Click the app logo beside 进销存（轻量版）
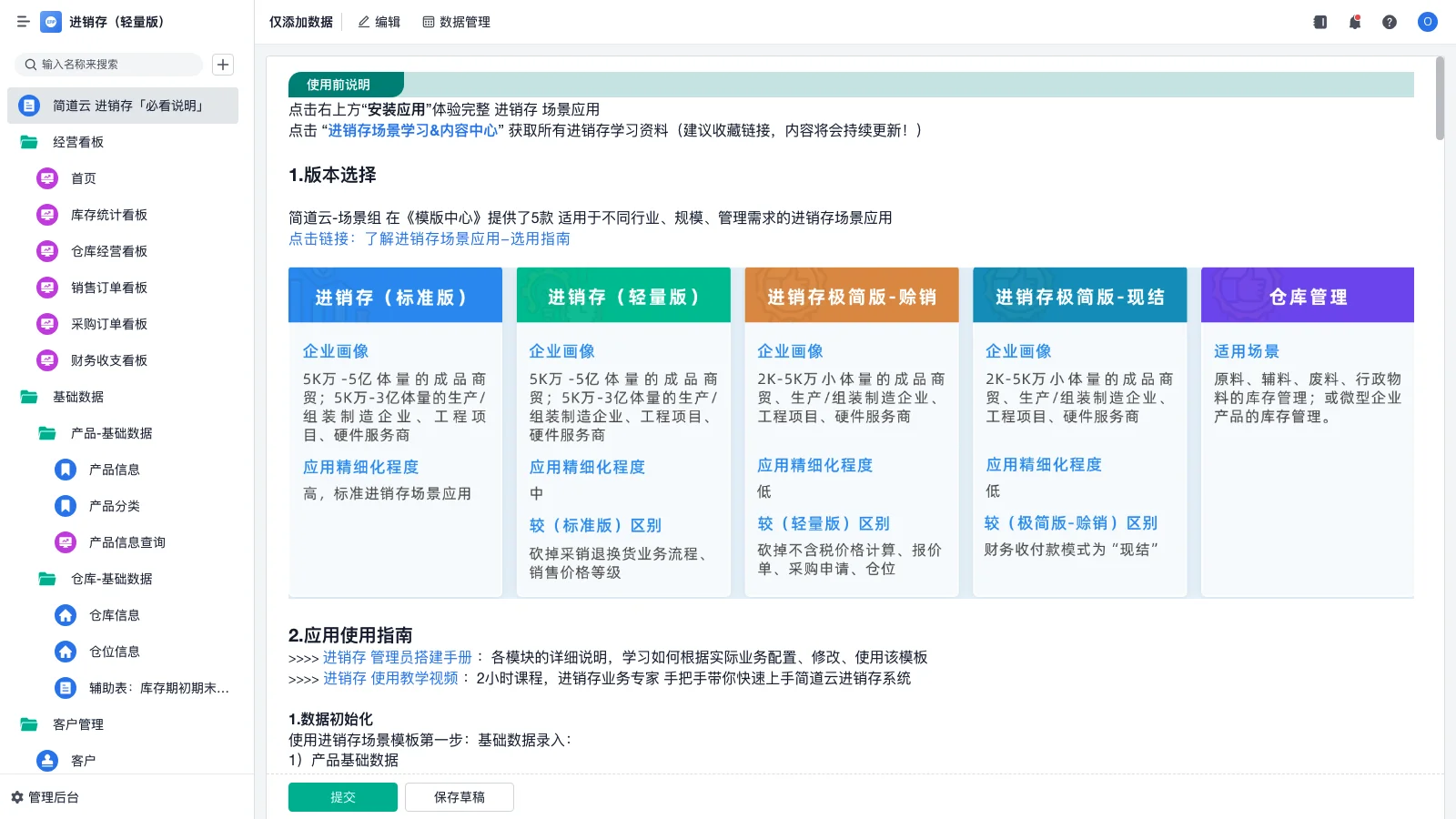 [x=51, y=22]
